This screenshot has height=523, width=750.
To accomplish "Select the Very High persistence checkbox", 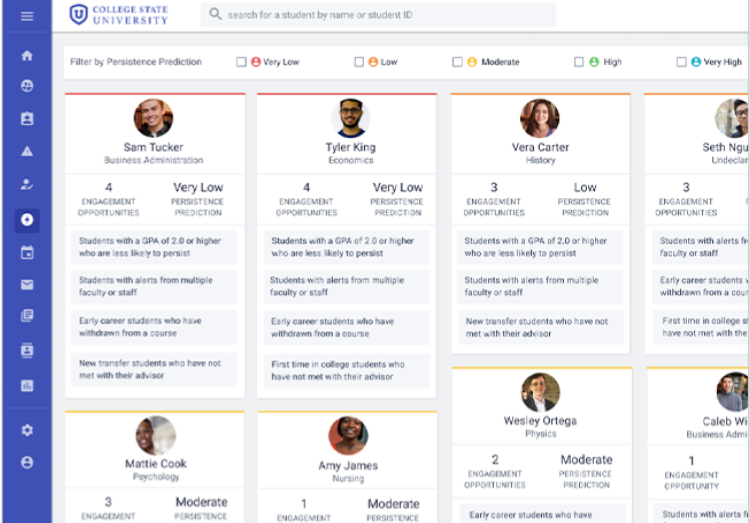I will [681, 62].
